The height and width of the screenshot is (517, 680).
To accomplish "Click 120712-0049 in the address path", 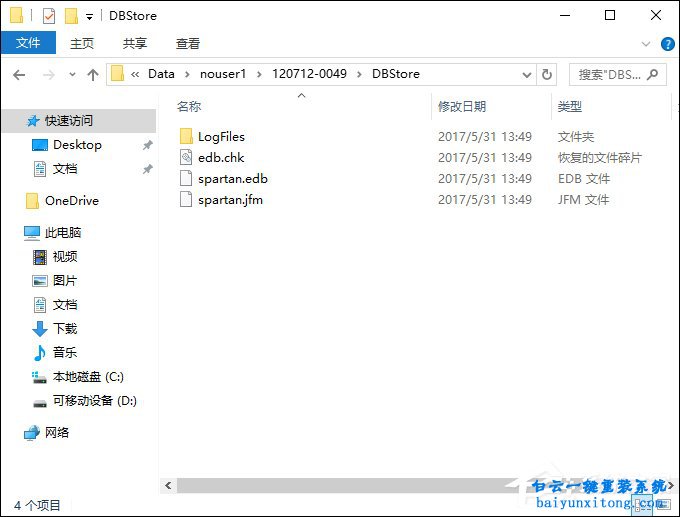I will click(309, 74).
